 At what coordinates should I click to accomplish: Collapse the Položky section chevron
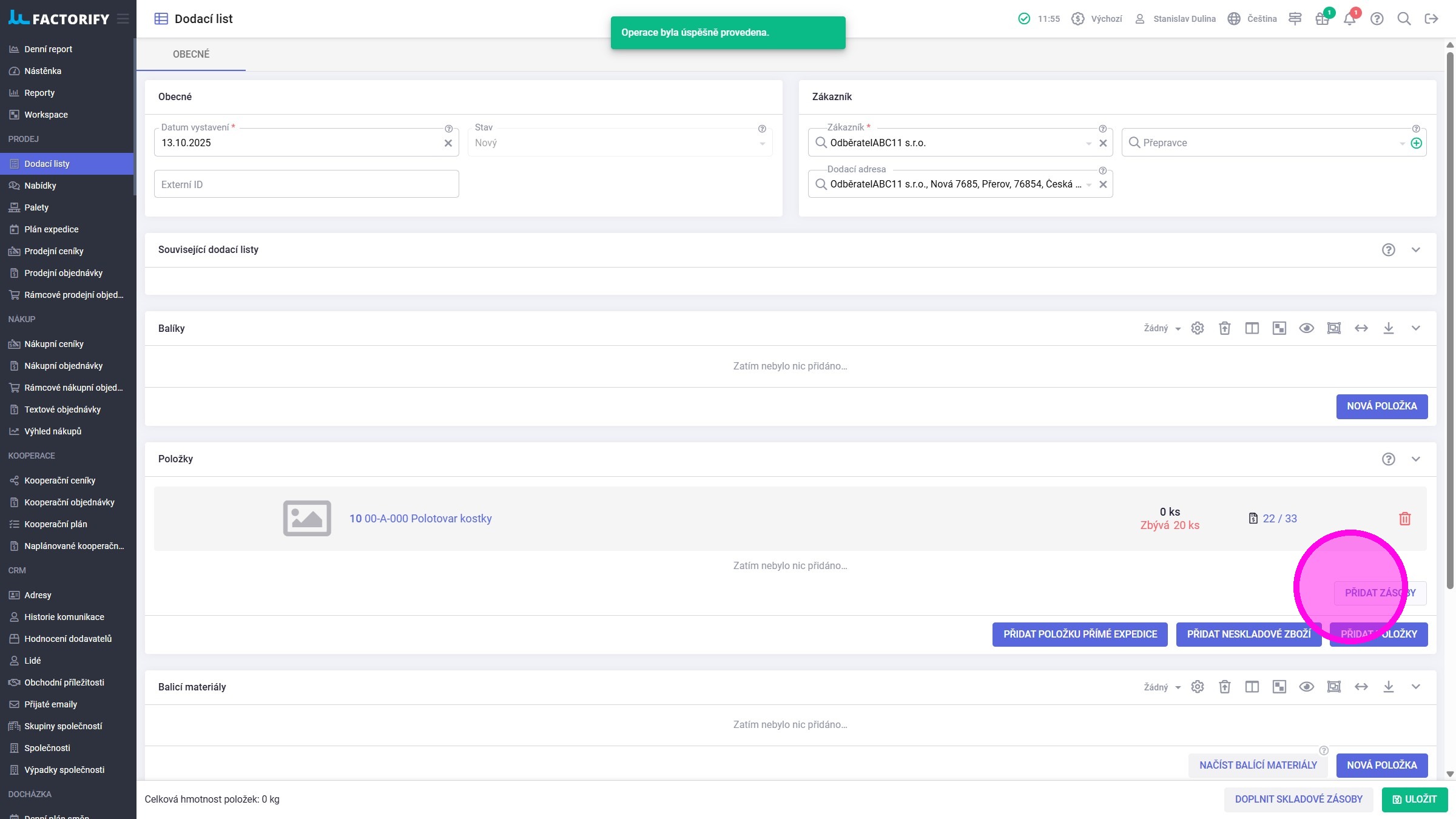coord(1415,459)
